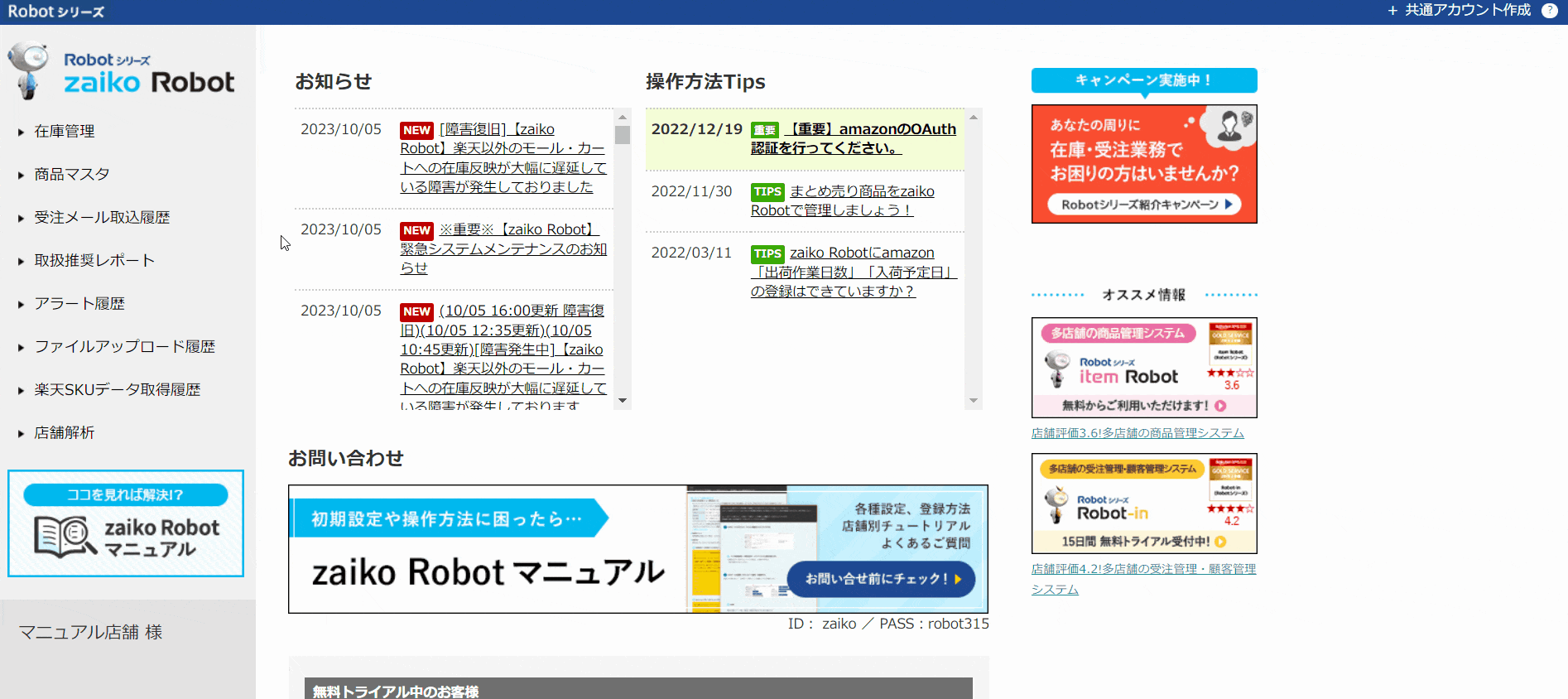Expand the 店舗解析 menu arrow

pyautogui.click(x=21, y=433)
